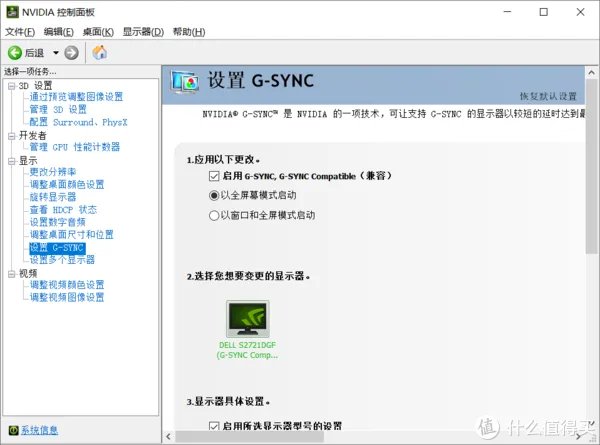Click the System Information icon
Viewport: 600px width, 445px height.
pos(13,430)
